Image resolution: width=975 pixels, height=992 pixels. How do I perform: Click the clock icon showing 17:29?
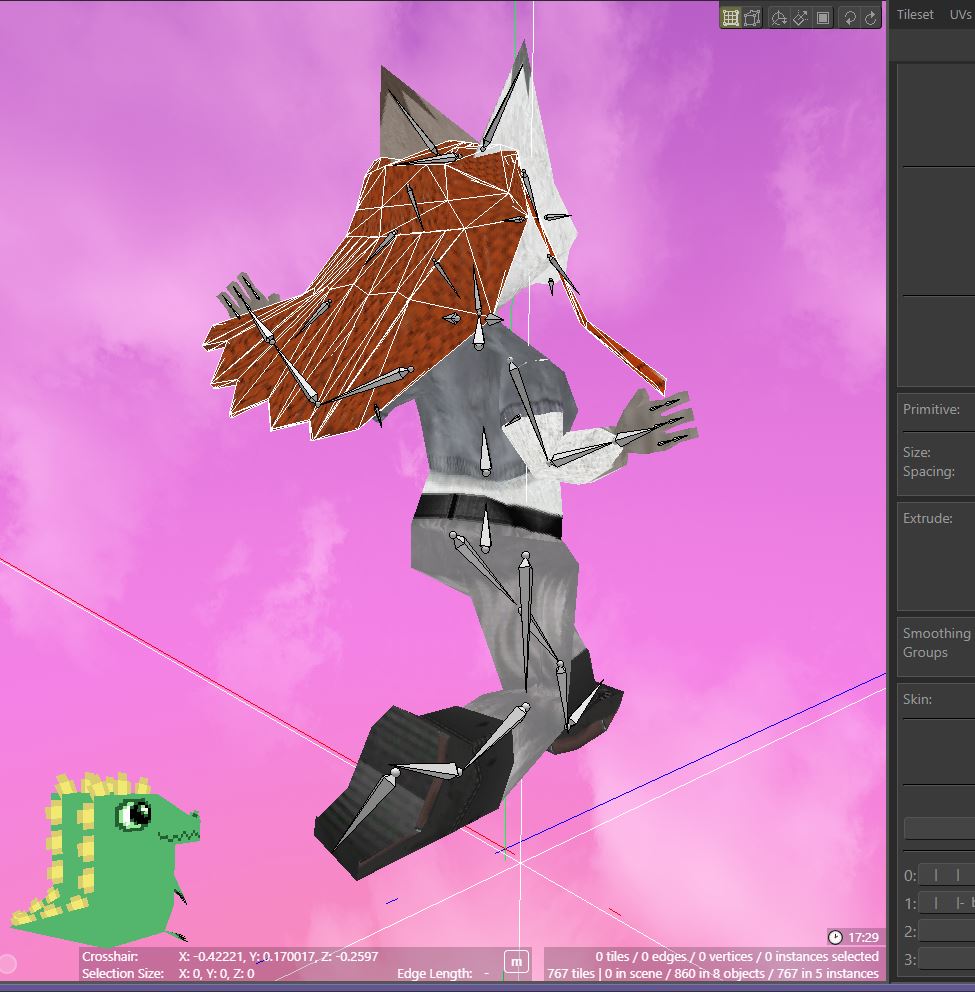pyautogui.click(x=836, y=938)
